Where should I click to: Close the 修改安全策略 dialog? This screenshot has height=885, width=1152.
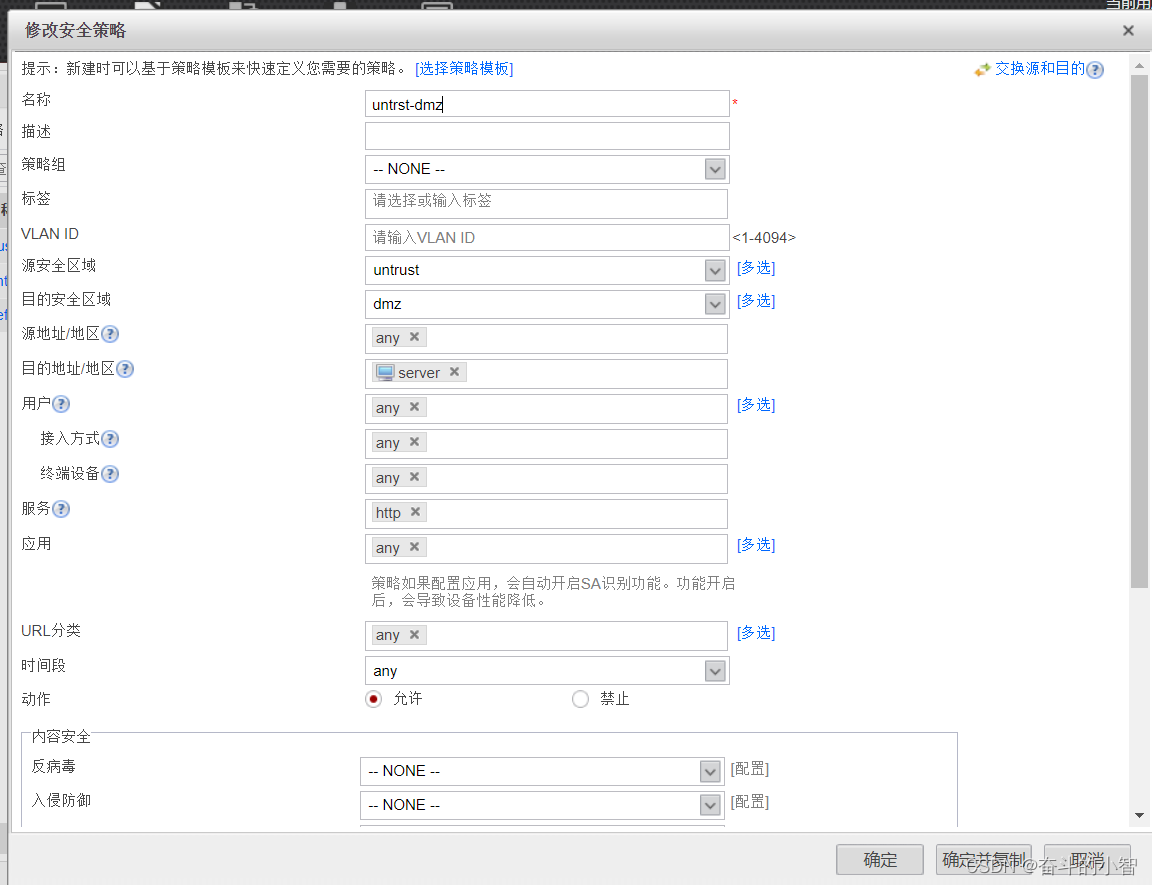tap(1128, 31)
